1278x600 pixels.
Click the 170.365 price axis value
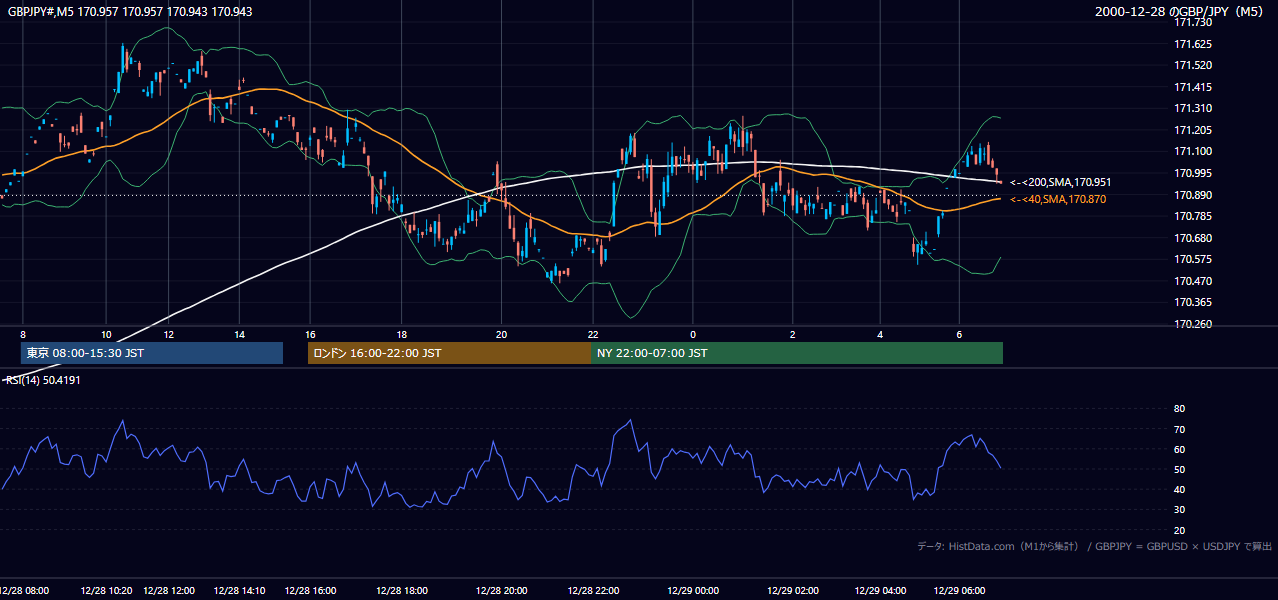pos(1192,302)
